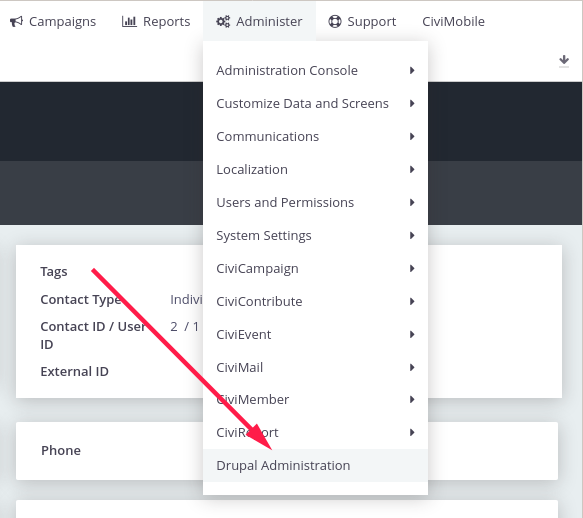Open the Campaigns menu
The height and width of the screenshot is (518, 583).
coord(53,22)
